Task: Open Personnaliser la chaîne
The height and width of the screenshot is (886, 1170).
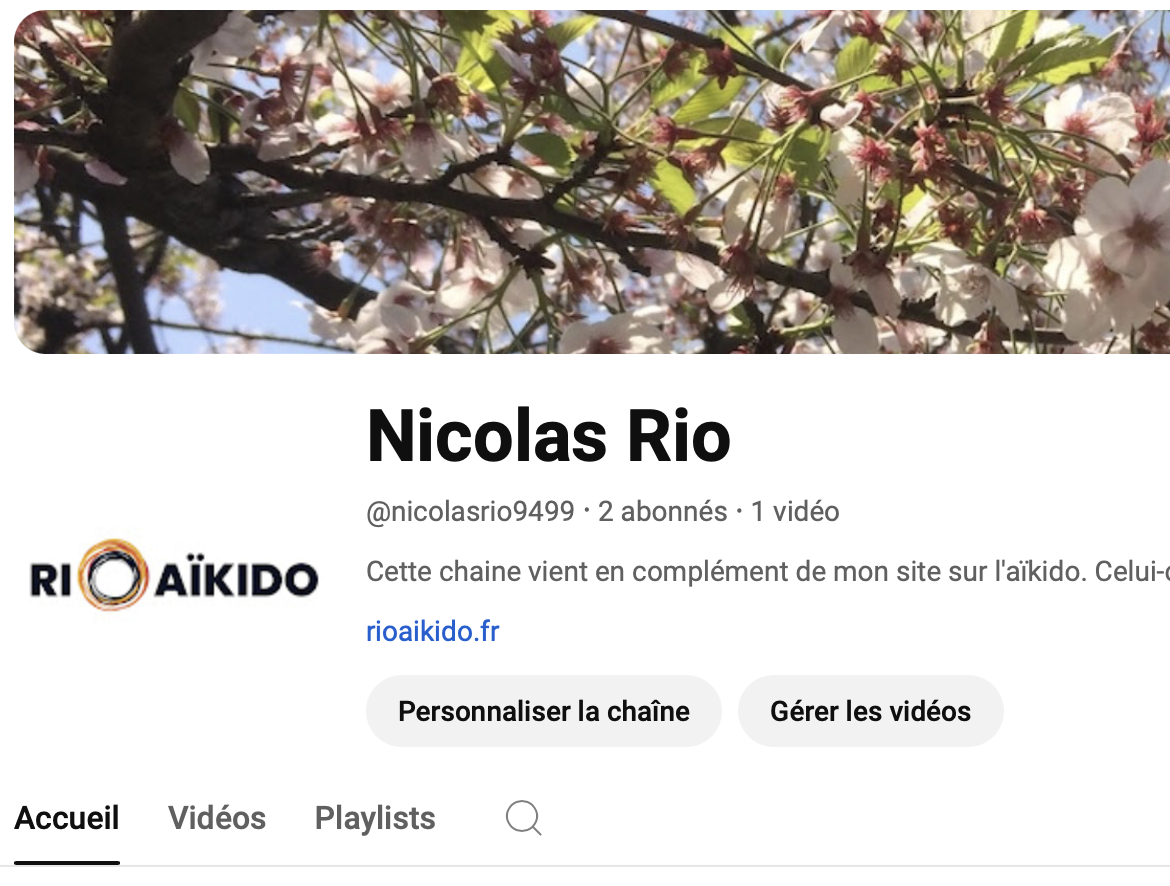Action: [x=543, y=711]
